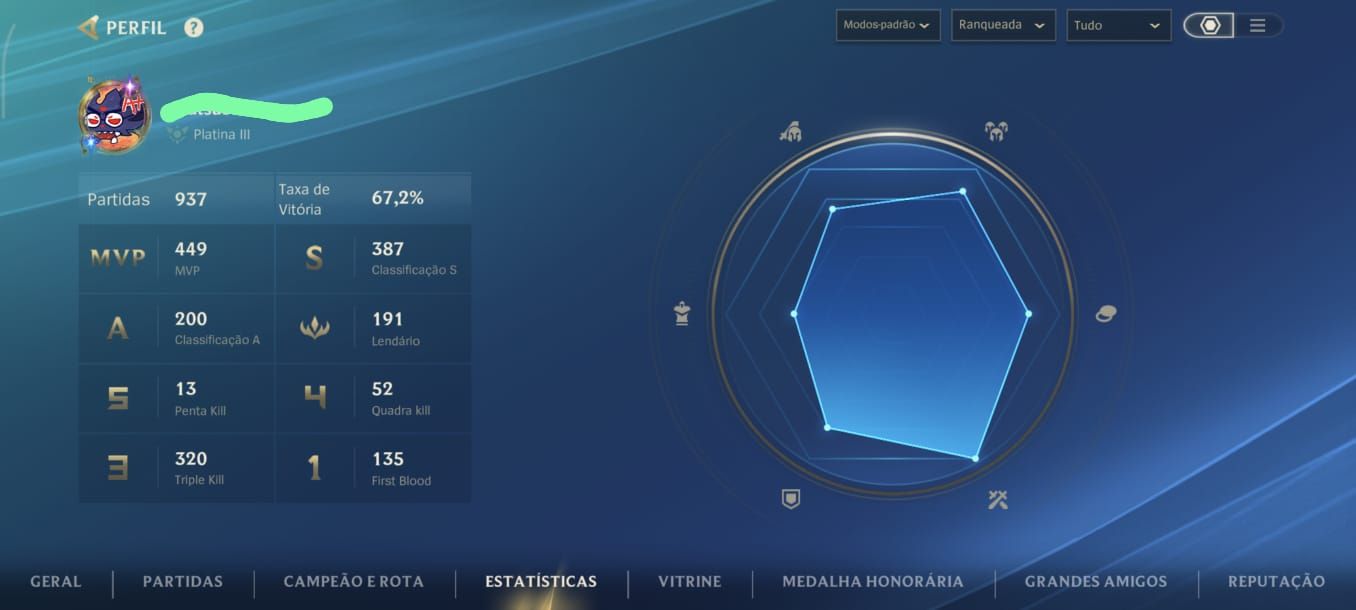Open the Campeão e Rota tab
The height and width of the screenshot is (610, 1356).
(x=354, y=581)
